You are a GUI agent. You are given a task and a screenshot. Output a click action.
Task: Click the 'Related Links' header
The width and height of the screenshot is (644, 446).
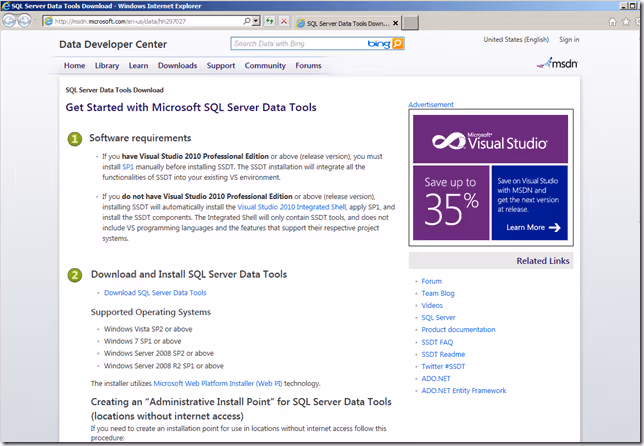(x=543, y=261)
